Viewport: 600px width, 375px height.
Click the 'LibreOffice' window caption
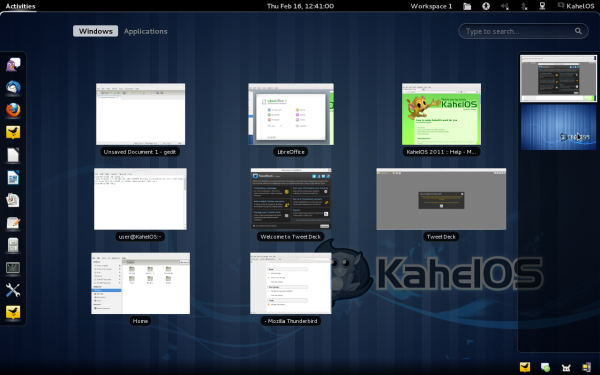tap(291, 152)
